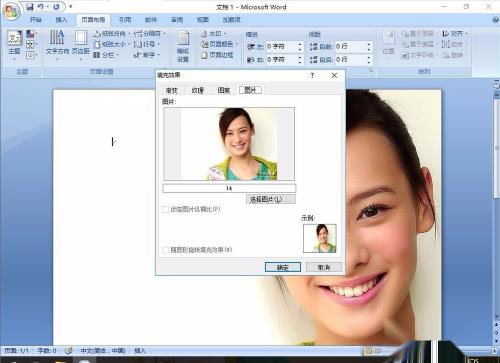Image resolution: width=500 pixels, height=363 pixels.
Task: Open 位置 position gallery
Action: [x=388, y=46]
